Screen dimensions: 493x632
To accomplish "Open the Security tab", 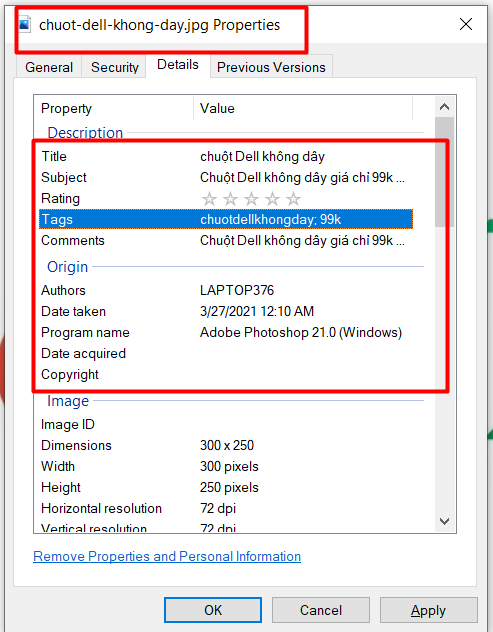I will coord(114,67).
